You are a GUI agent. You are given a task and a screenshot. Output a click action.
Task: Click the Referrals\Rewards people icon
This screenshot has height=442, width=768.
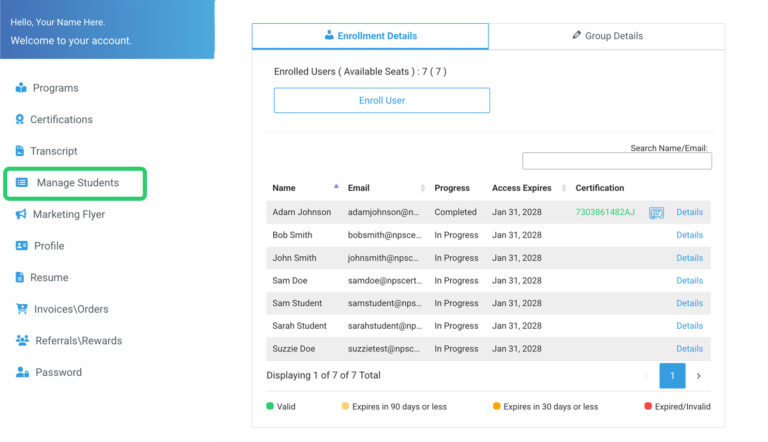click(x=22, y=340)
